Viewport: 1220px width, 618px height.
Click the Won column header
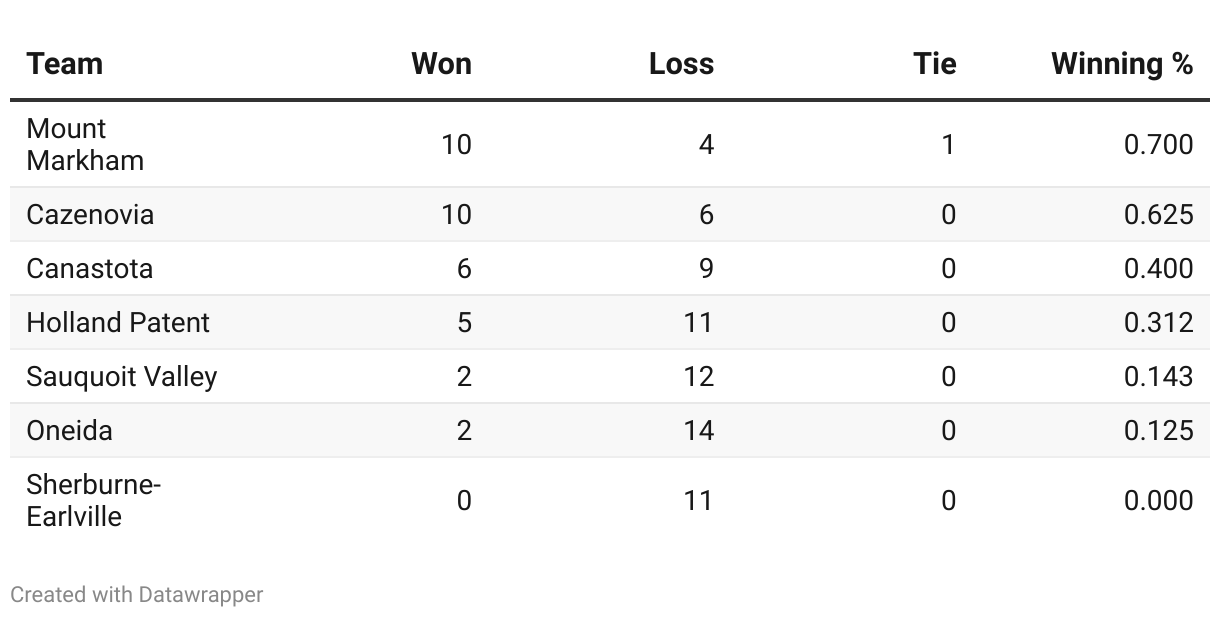pos(441,64)
